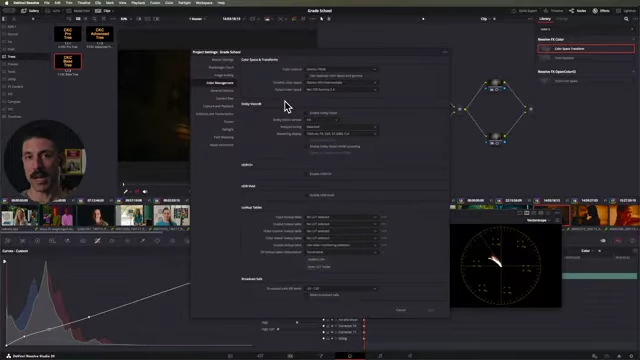Screen dimensions: 640x360
Task: Click the Quick Export button
Action: tap(524, 11)
